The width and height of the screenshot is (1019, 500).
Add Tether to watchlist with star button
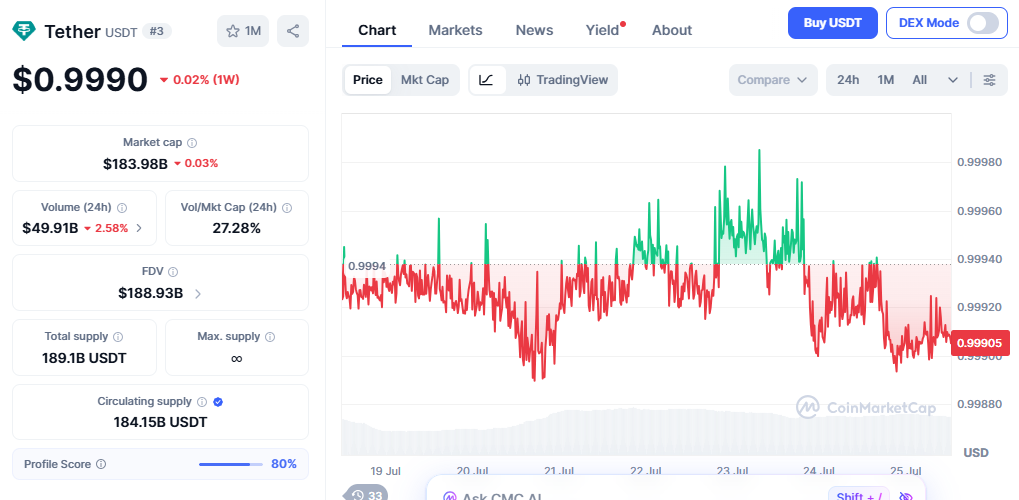243,31
